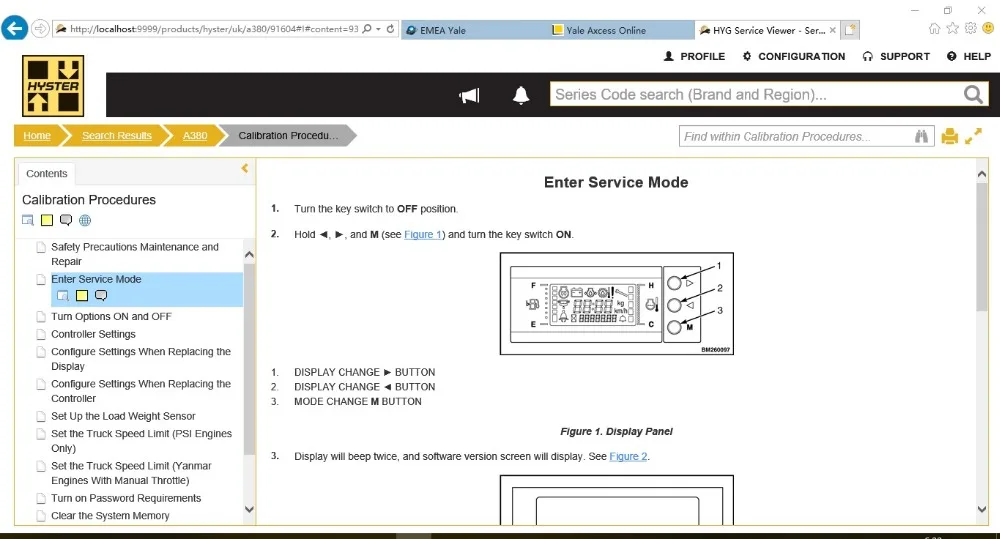1000x539 pixels.
Task: Open browser tools gear icon
Action: click(x=971, y=28)
